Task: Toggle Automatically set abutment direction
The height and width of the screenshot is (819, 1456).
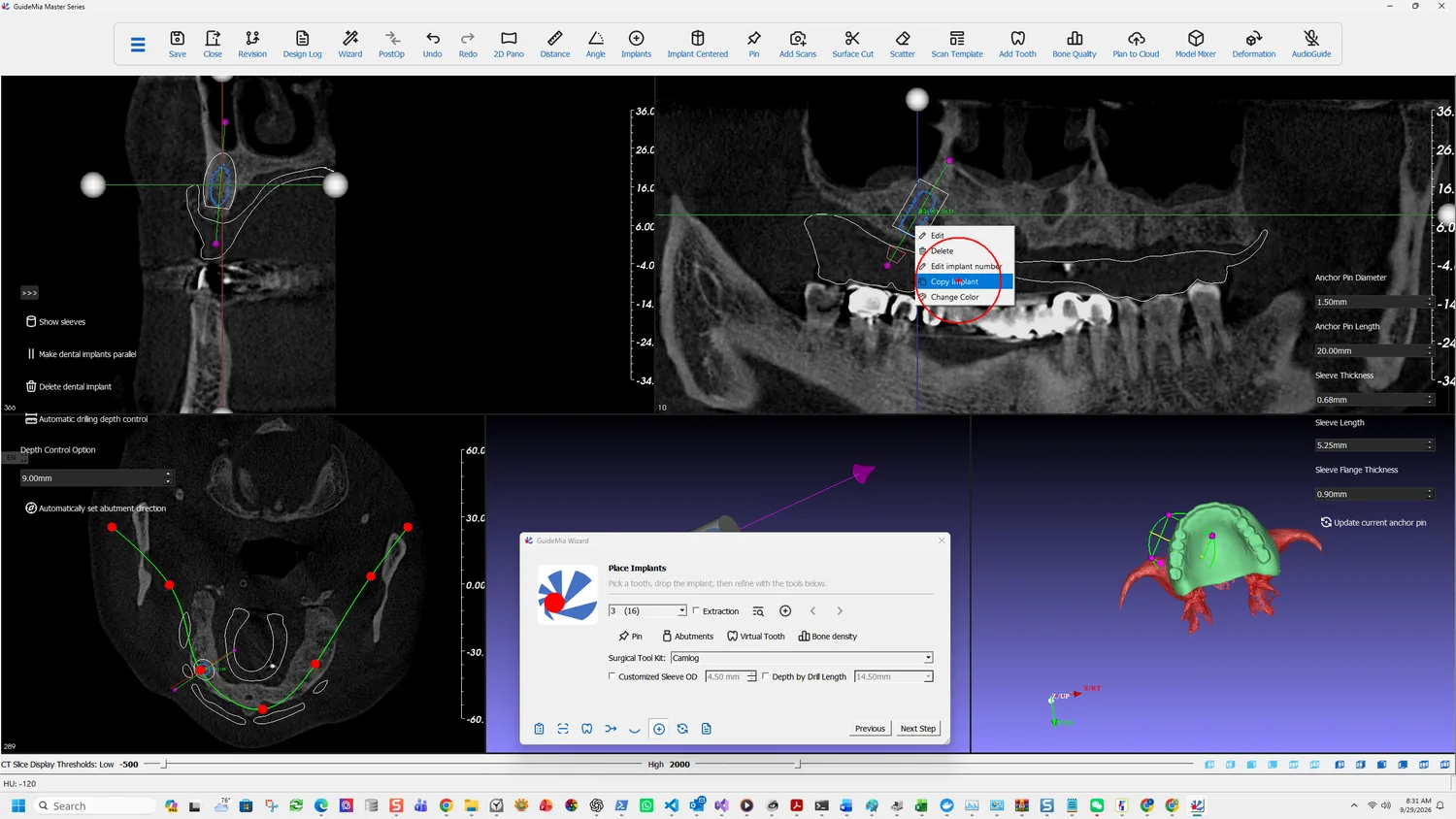Action: tap(95, 508)
